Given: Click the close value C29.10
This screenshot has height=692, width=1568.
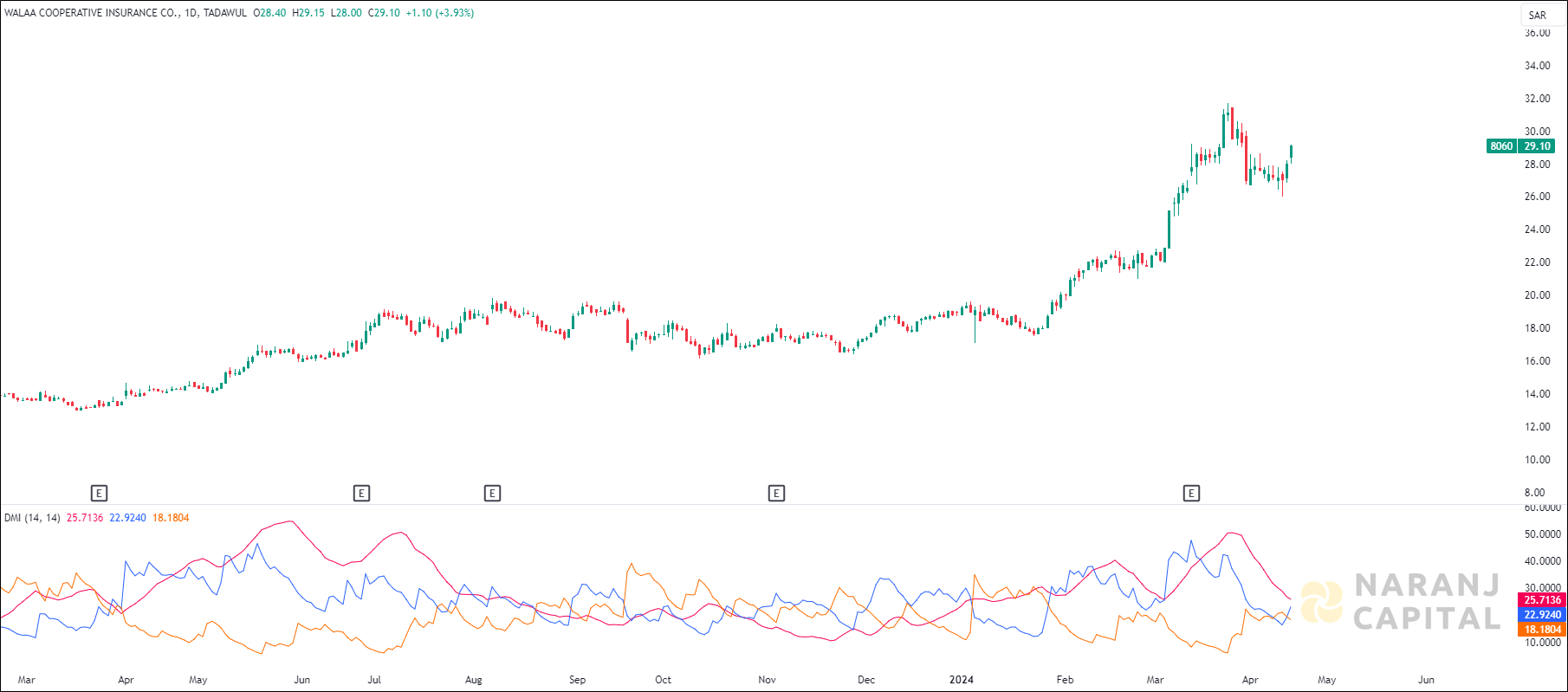Looking at the screenshot, I should point(384,13).
